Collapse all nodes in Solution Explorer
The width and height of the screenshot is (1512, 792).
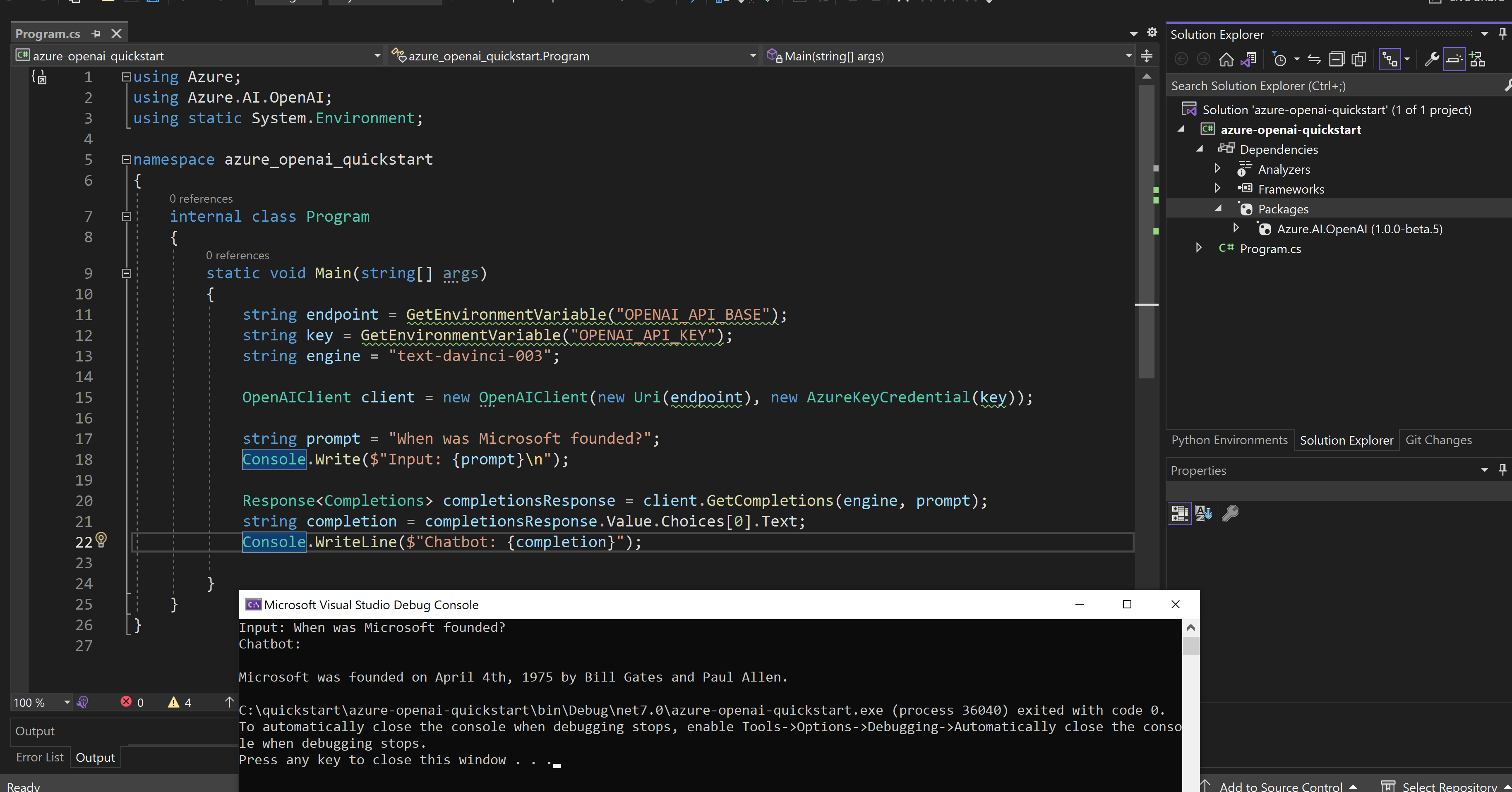coord(1337,59)
